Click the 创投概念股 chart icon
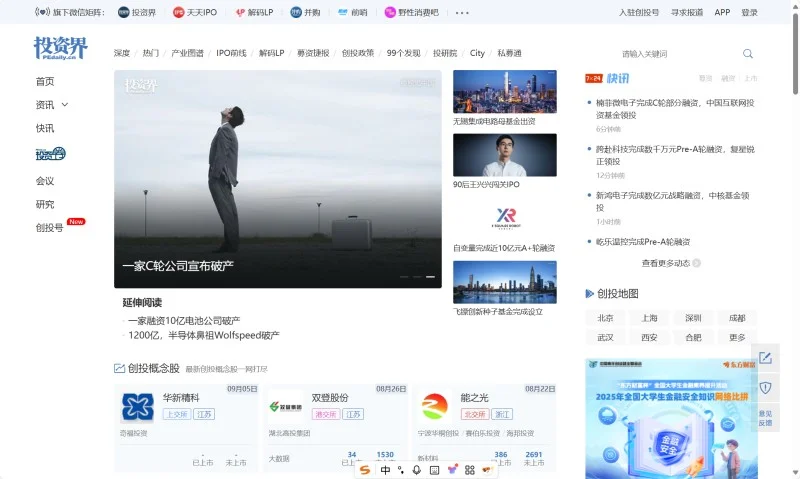The height and width of the screenshot is (479, 800). point(119,368)
